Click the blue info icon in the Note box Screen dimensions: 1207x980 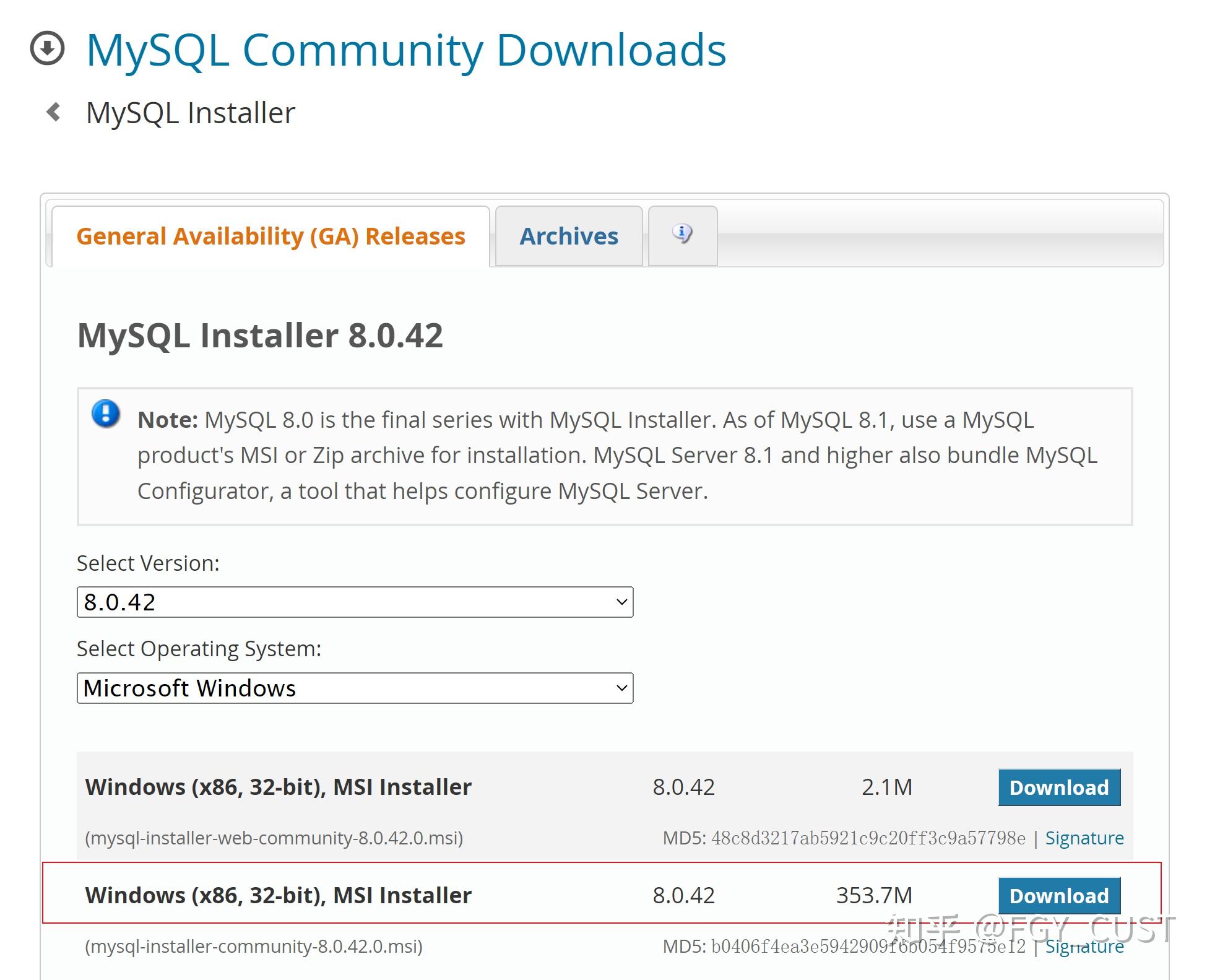point(106,415)
